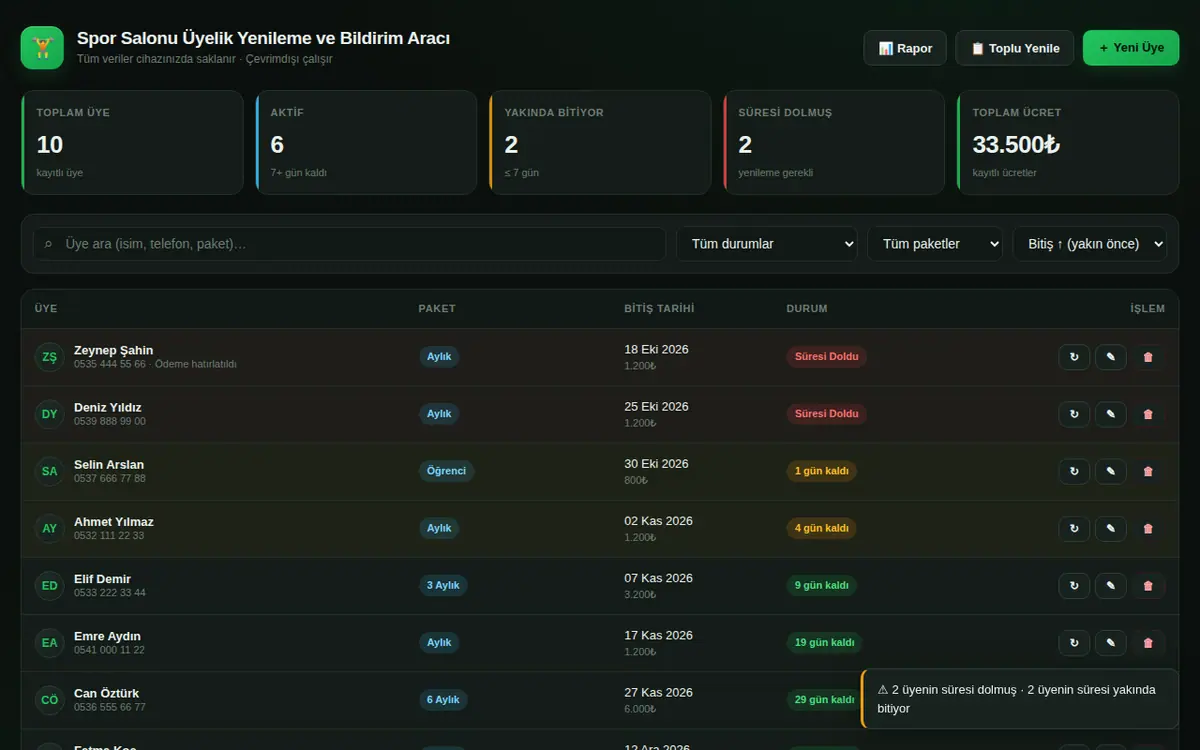Delete member Elif Demir
Screen dimensions: 1200x750
(x=1148, y=586)
